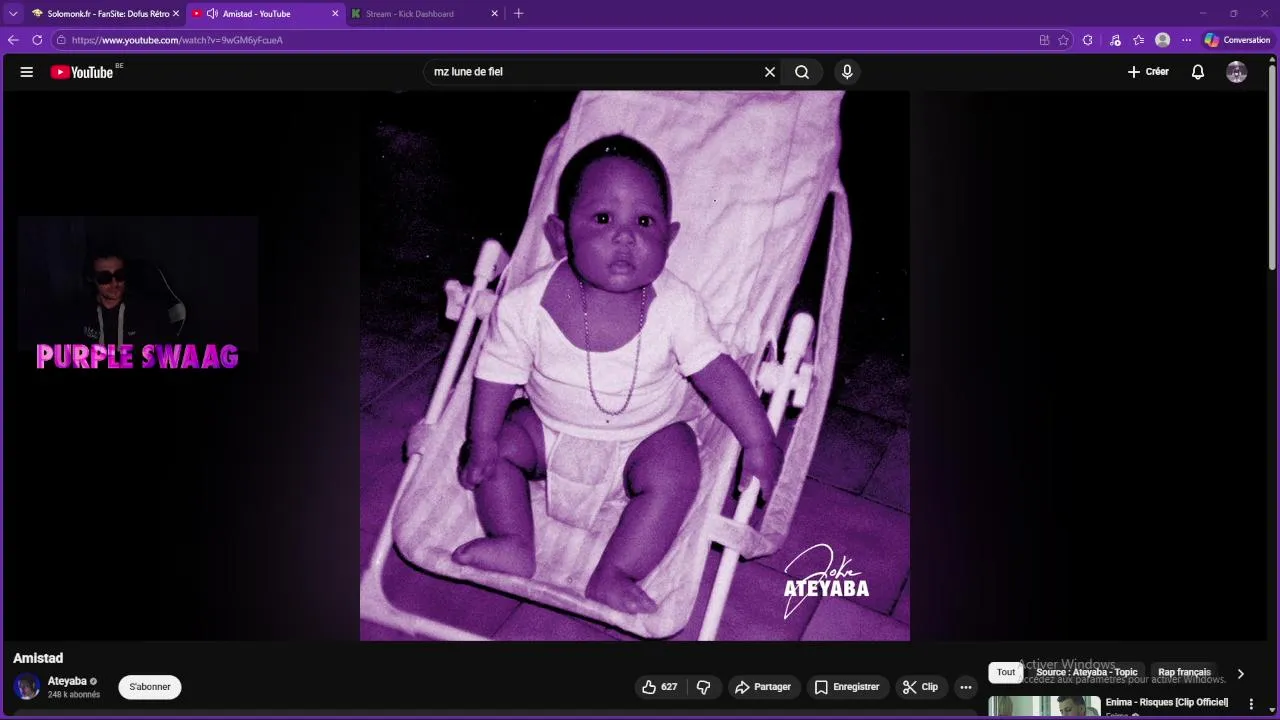This screenshot has height=720, width=1280.
Task: Reload the current page
Action: (x=37, y=40)
